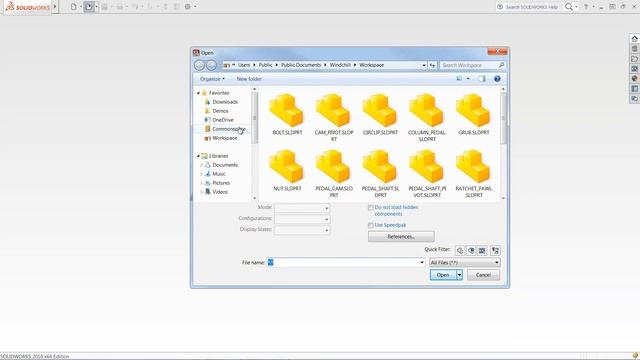Select PEDAL_SHAFT_PIVOT.SLDPRT part file
640x360 pixels.
click(427, 173)
